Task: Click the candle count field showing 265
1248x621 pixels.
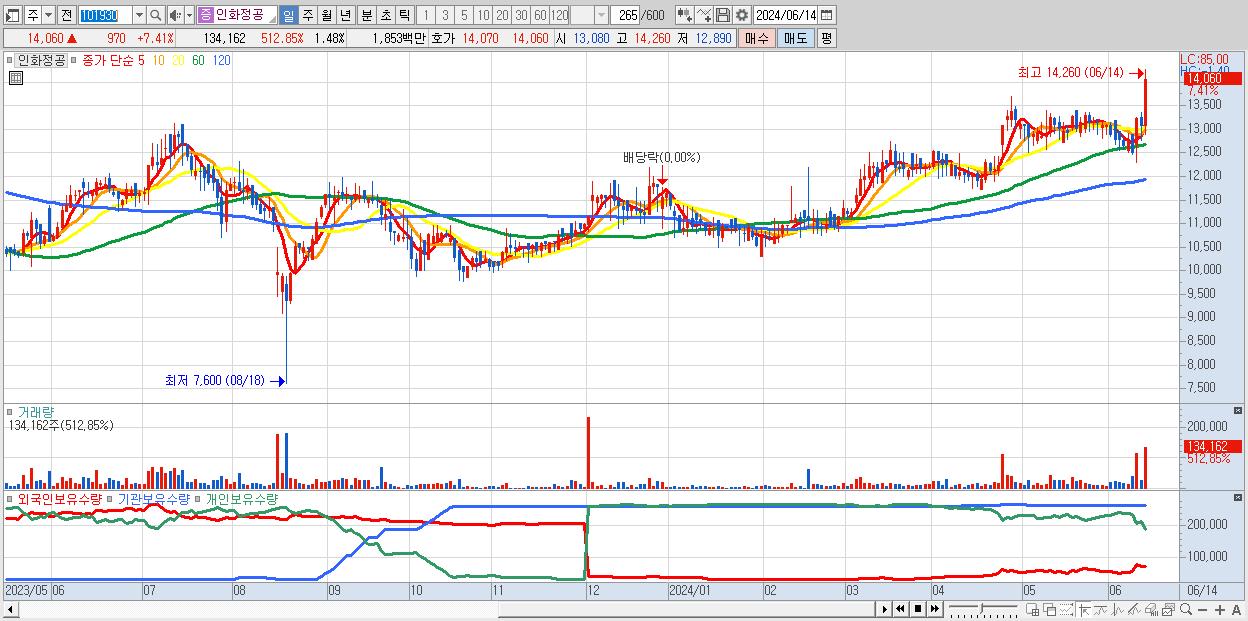Action: [625, 15]
